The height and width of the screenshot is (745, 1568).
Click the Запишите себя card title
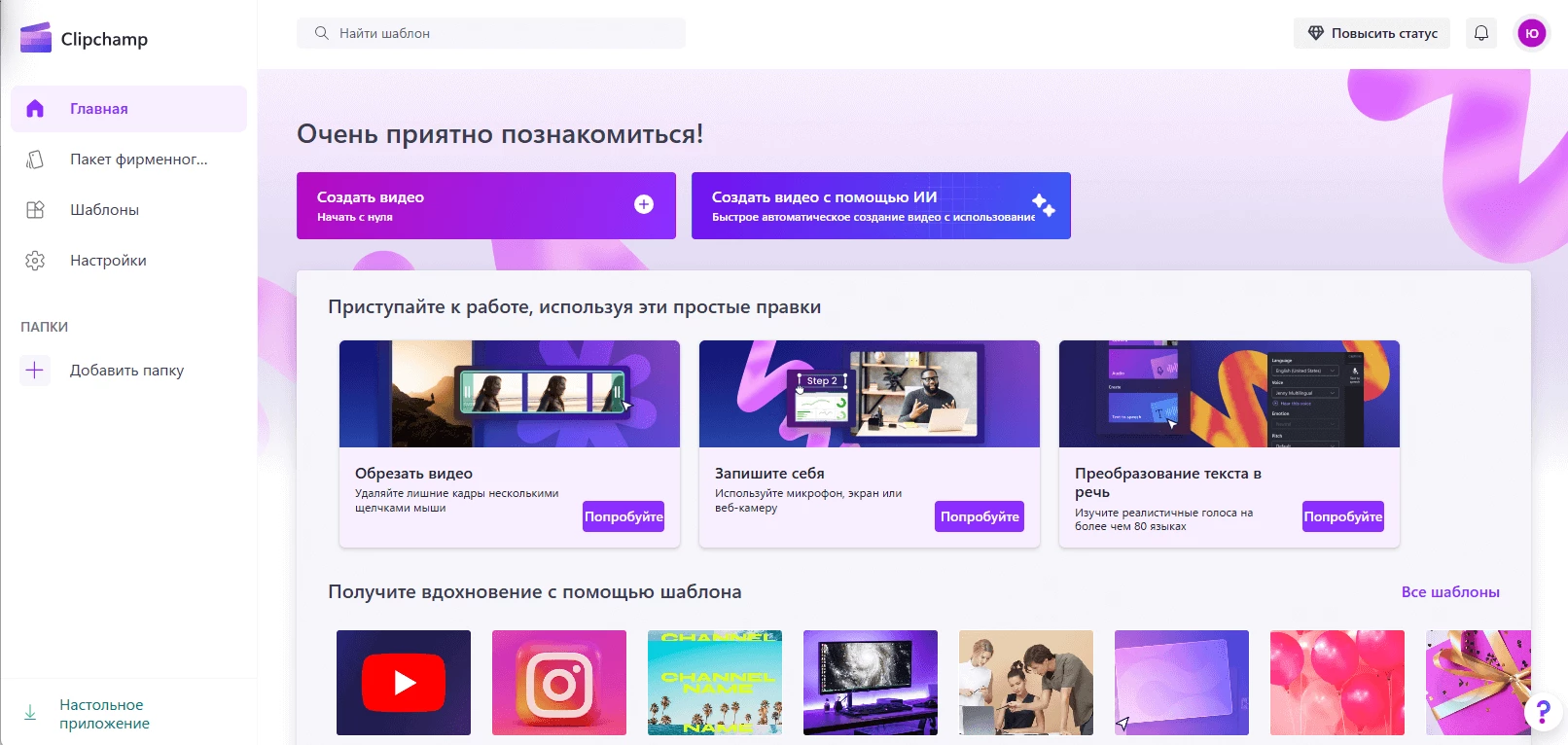click(x=769, y=474)
